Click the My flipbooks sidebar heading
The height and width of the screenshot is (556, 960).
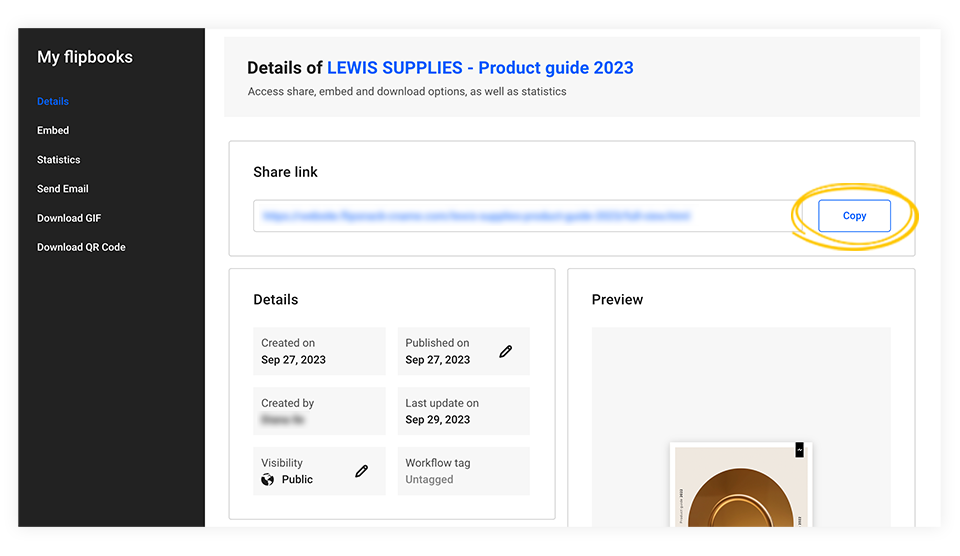click(85, 57)
